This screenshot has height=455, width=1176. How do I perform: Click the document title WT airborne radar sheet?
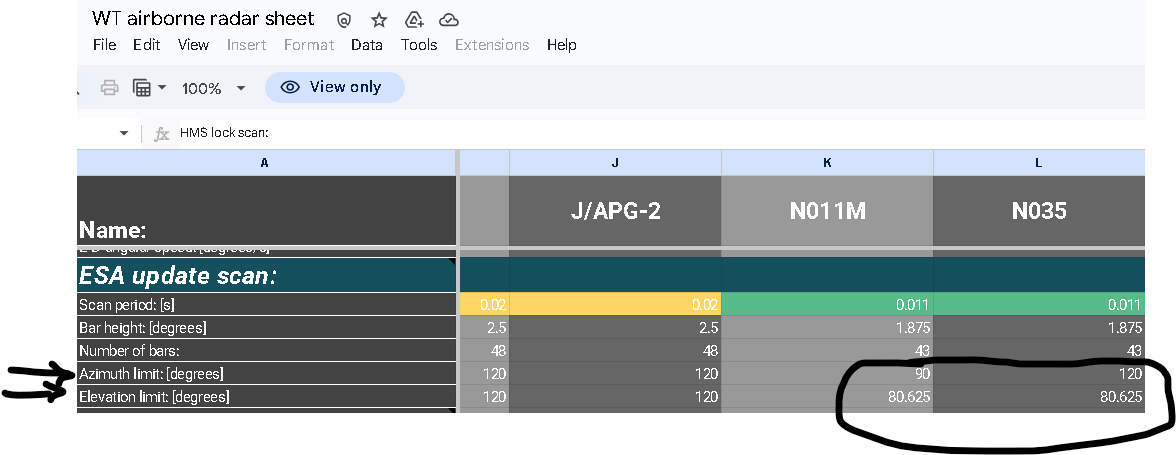coord(203,19)
